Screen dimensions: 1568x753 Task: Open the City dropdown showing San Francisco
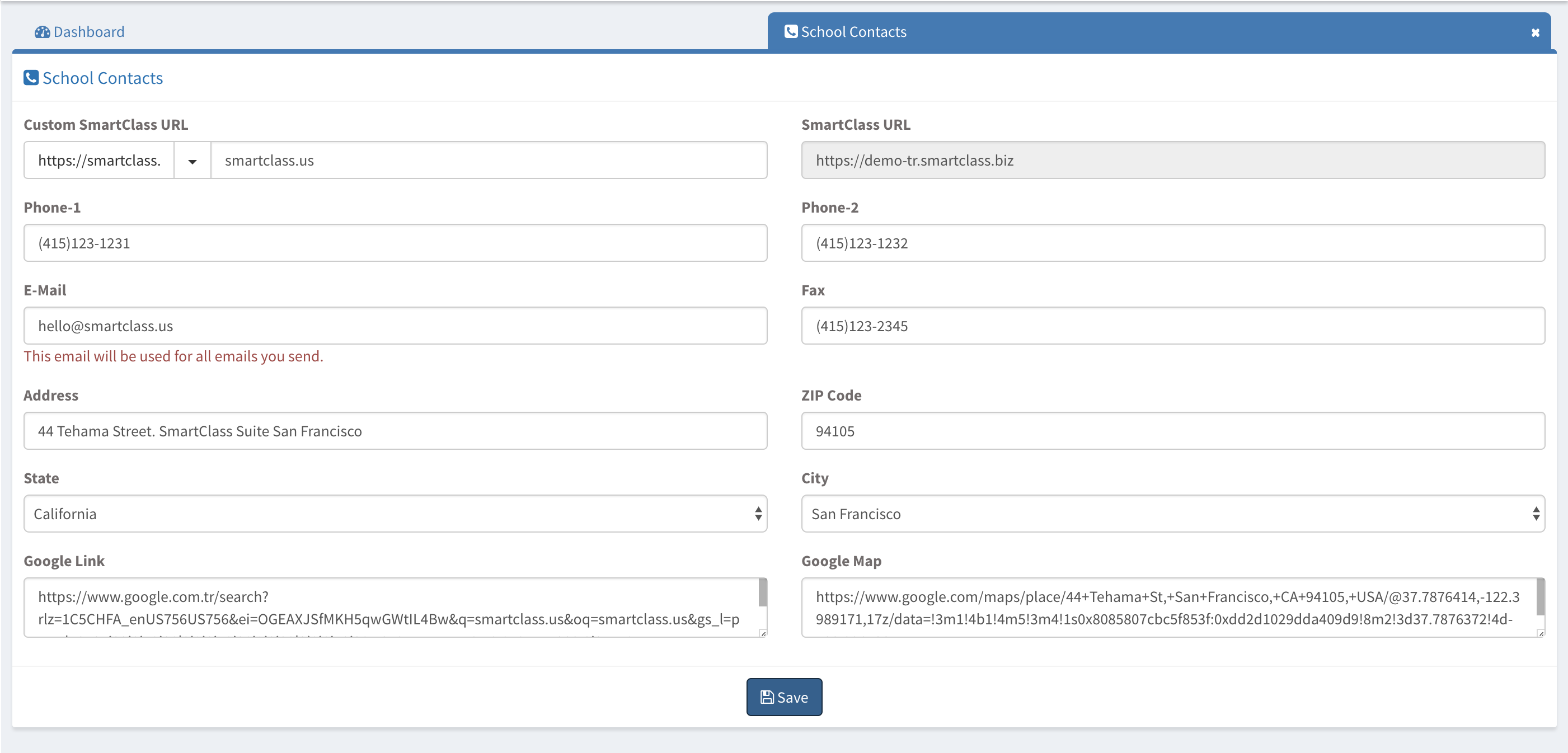(x=1172, y=514)
